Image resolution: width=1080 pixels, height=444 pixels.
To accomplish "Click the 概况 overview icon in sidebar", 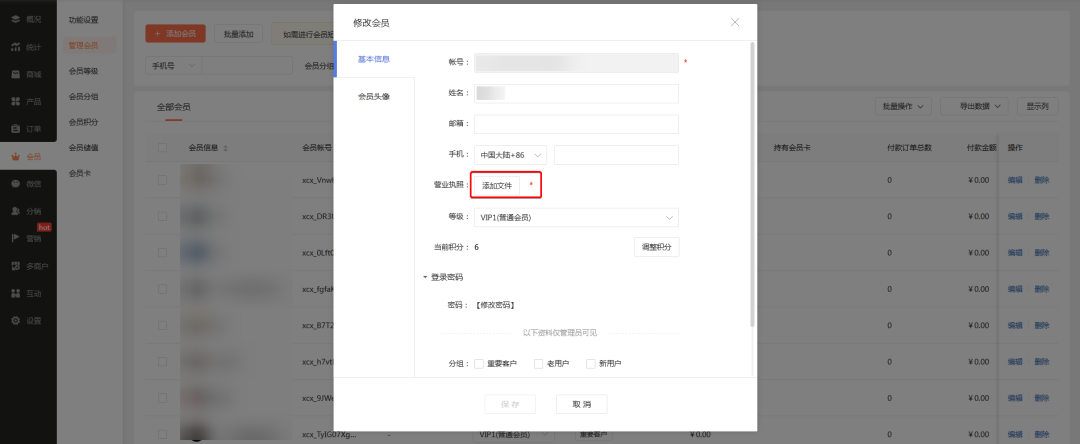I will pyautogui.click(x=16, y=20).
